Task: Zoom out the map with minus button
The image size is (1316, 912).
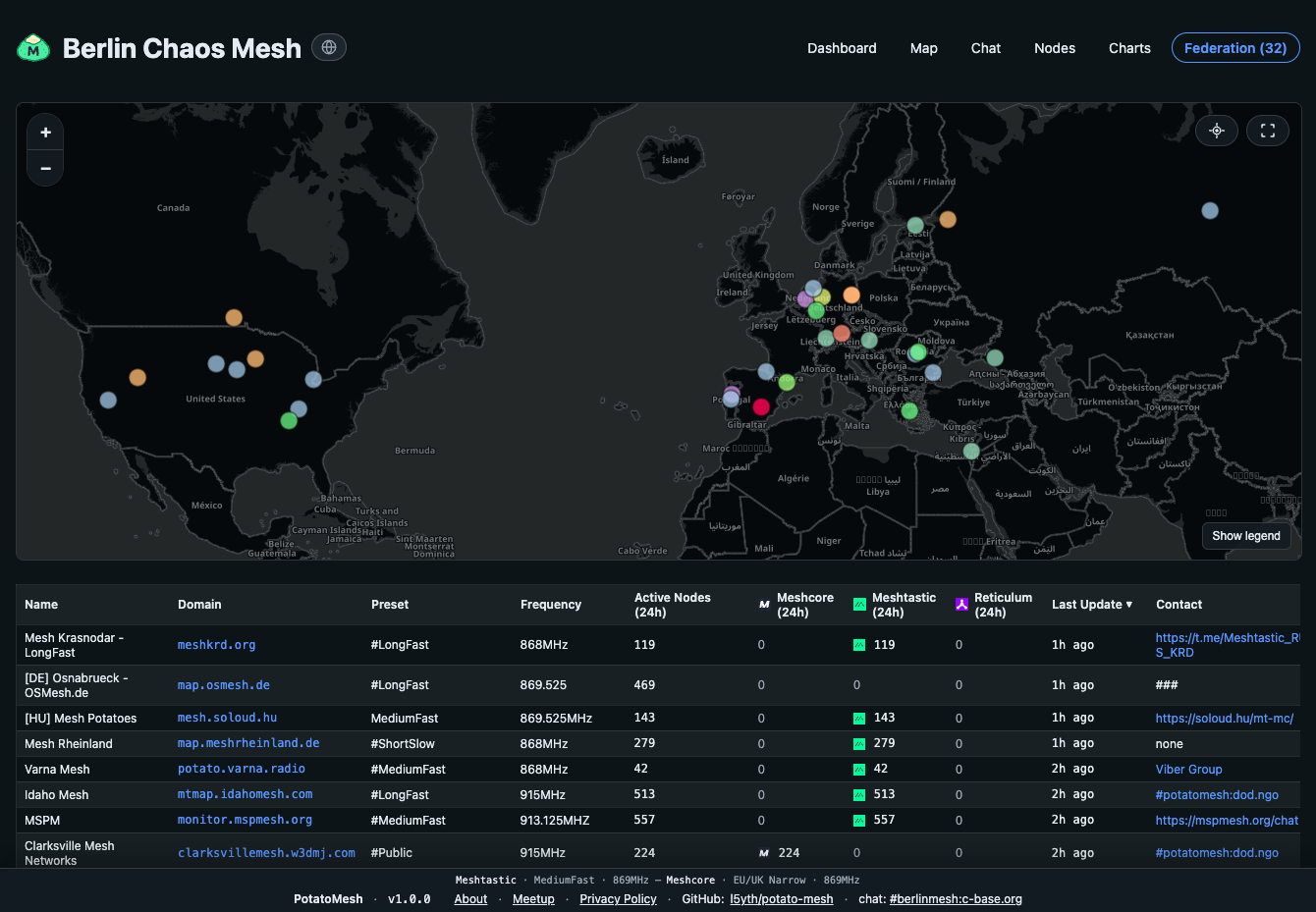Action: tap(45, 169)
